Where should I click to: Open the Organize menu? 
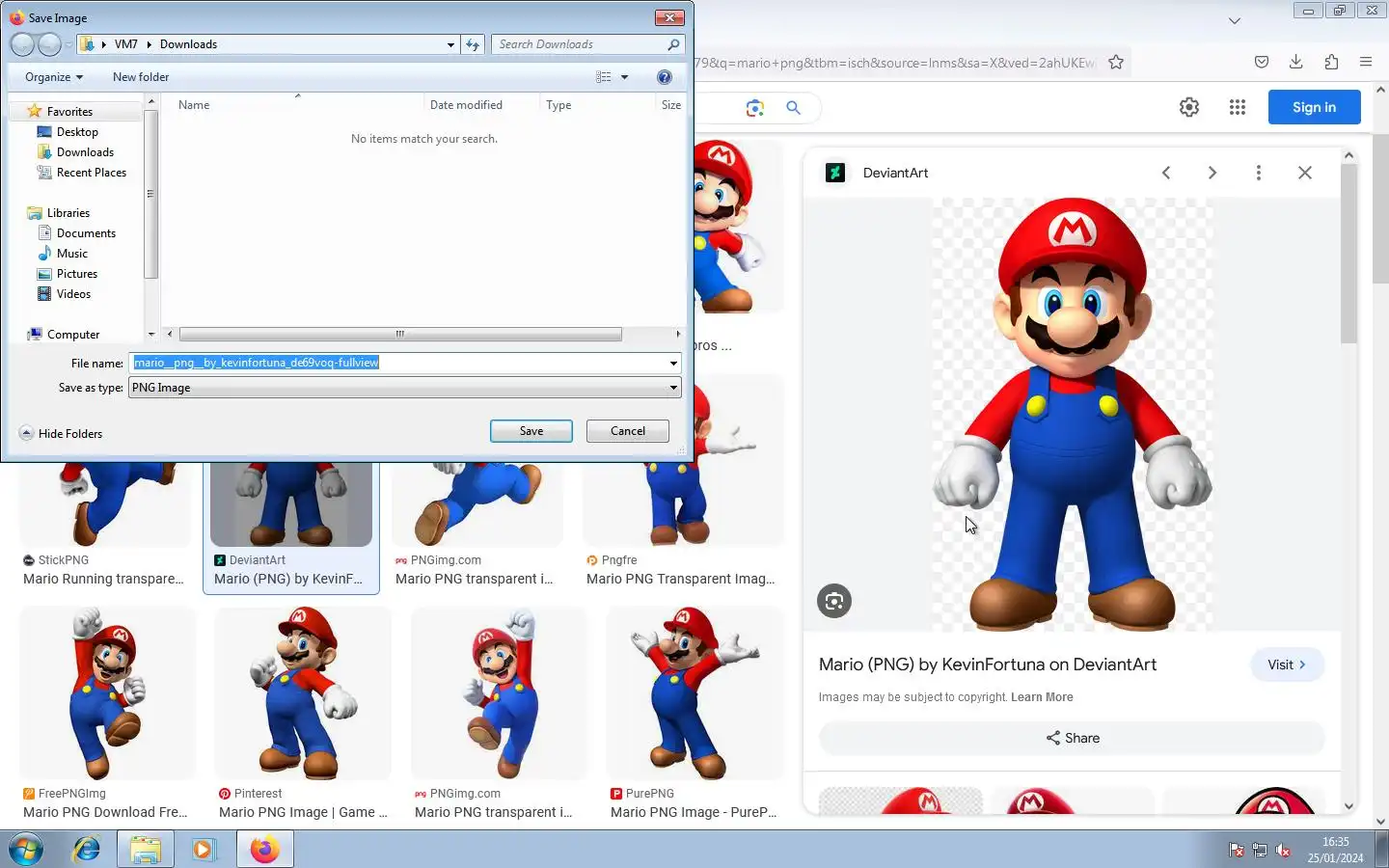(x=54, y=77)
